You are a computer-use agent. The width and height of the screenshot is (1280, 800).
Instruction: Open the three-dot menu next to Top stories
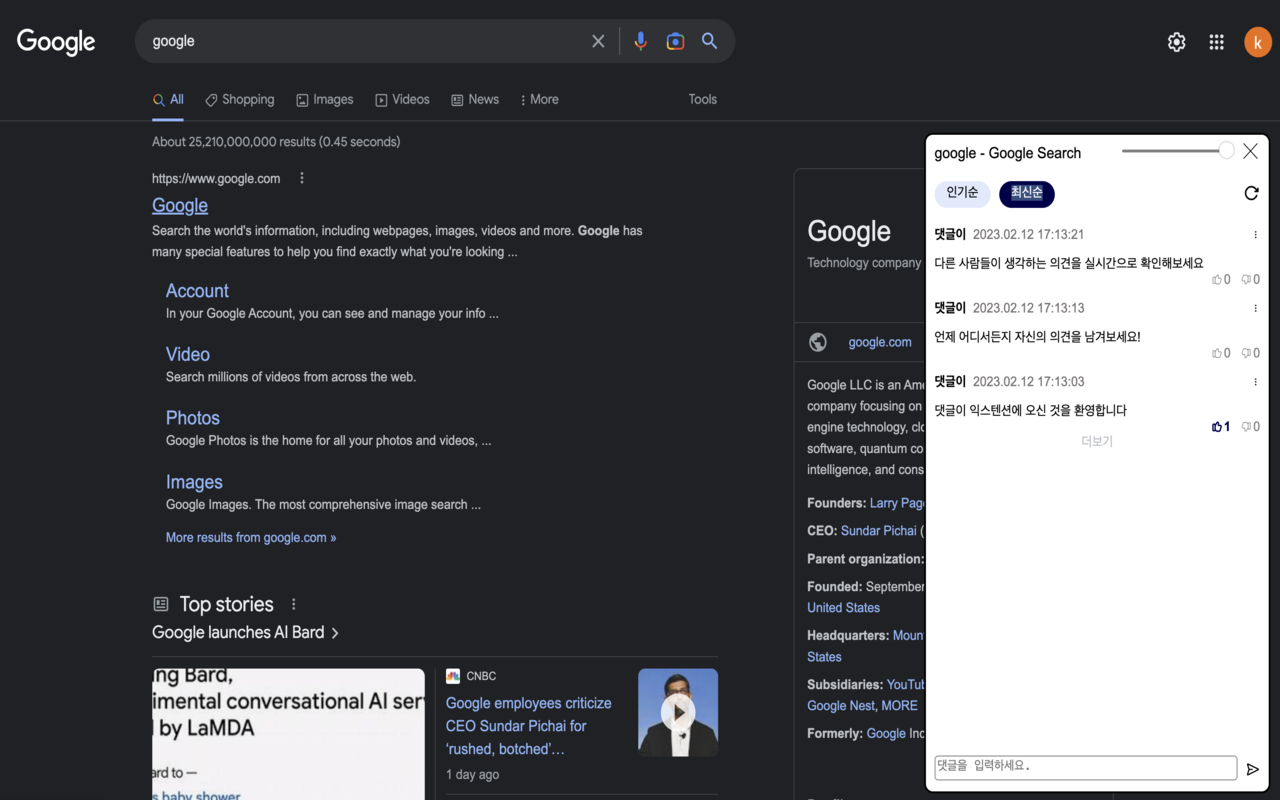(294, 604)
